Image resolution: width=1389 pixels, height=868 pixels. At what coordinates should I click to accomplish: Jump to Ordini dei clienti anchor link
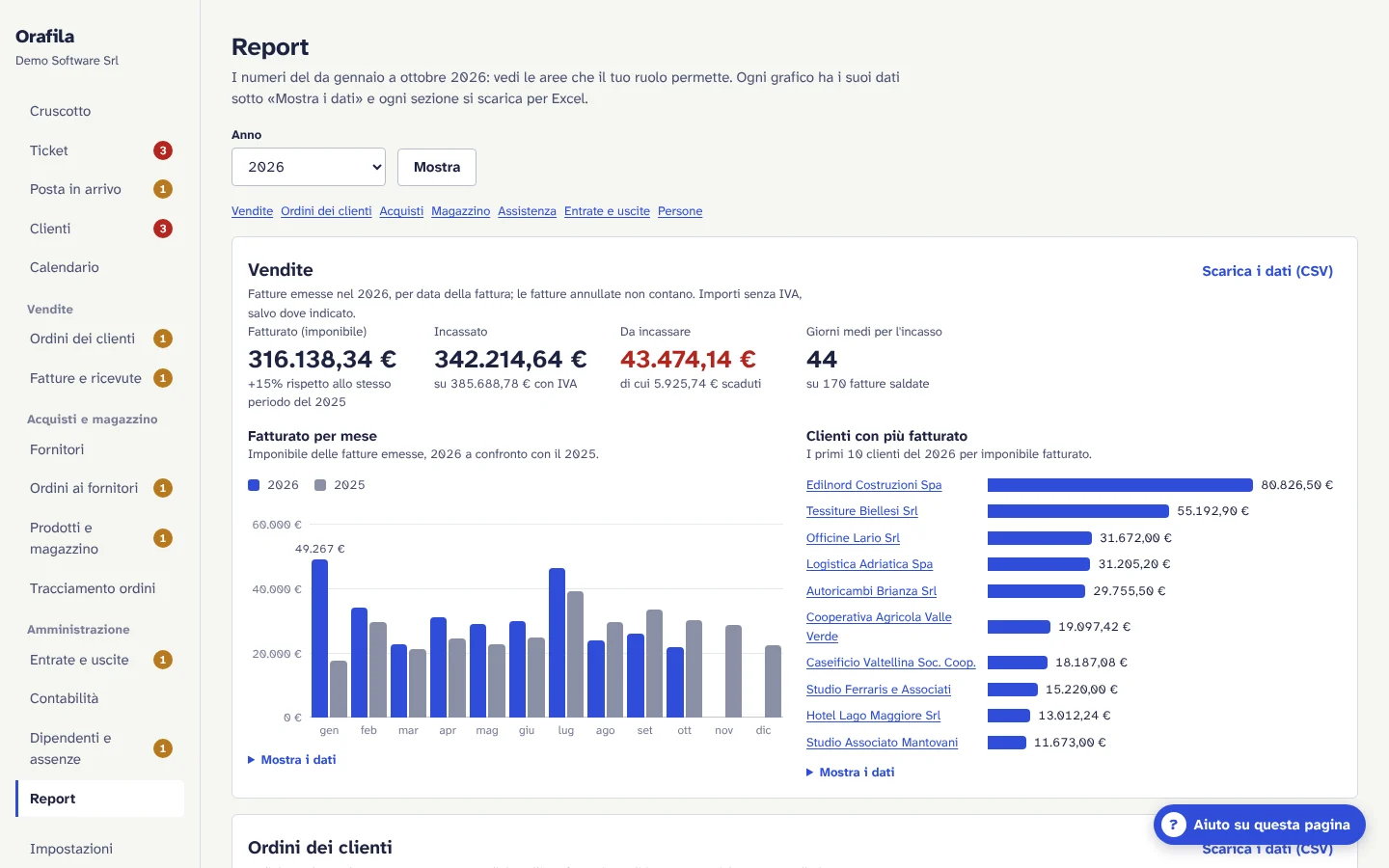click(326, 211)
